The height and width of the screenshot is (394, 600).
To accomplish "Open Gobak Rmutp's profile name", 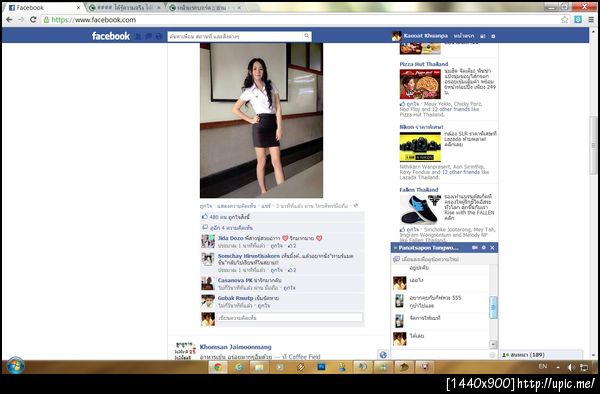I will [235, 298].
